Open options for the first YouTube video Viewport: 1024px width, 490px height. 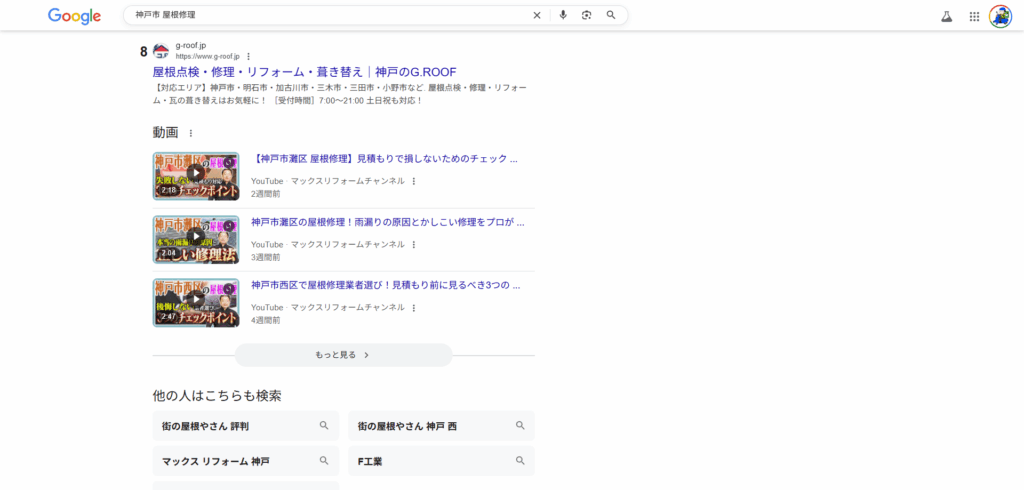point(413,181)
